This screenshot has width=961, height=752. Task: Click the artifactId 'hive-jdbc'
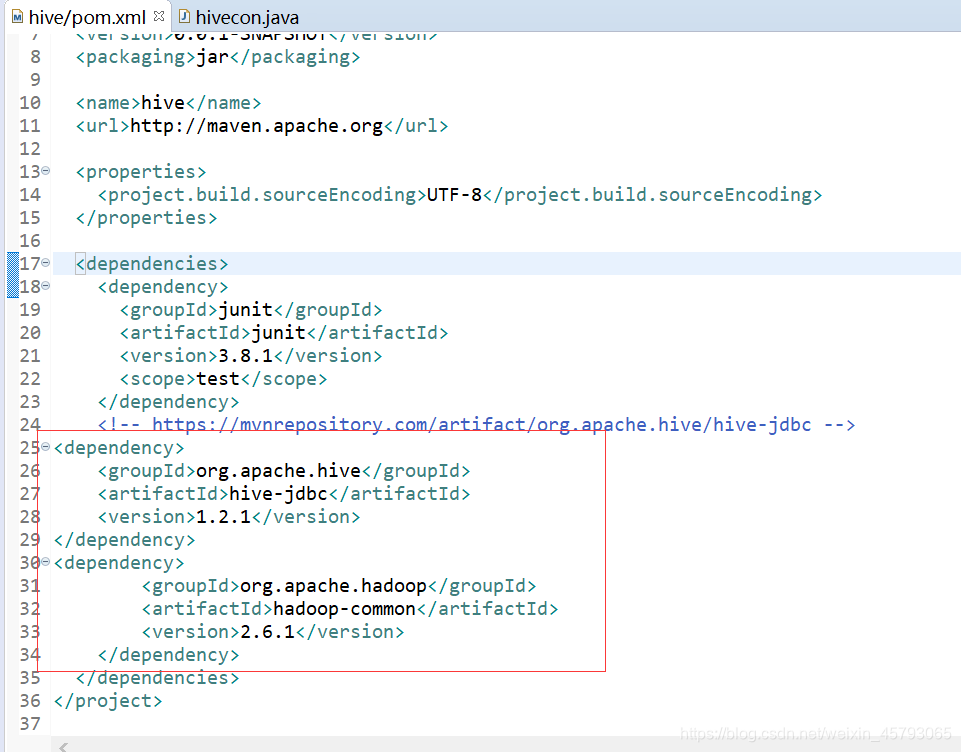pyautogui.click(x=278, y=494)
